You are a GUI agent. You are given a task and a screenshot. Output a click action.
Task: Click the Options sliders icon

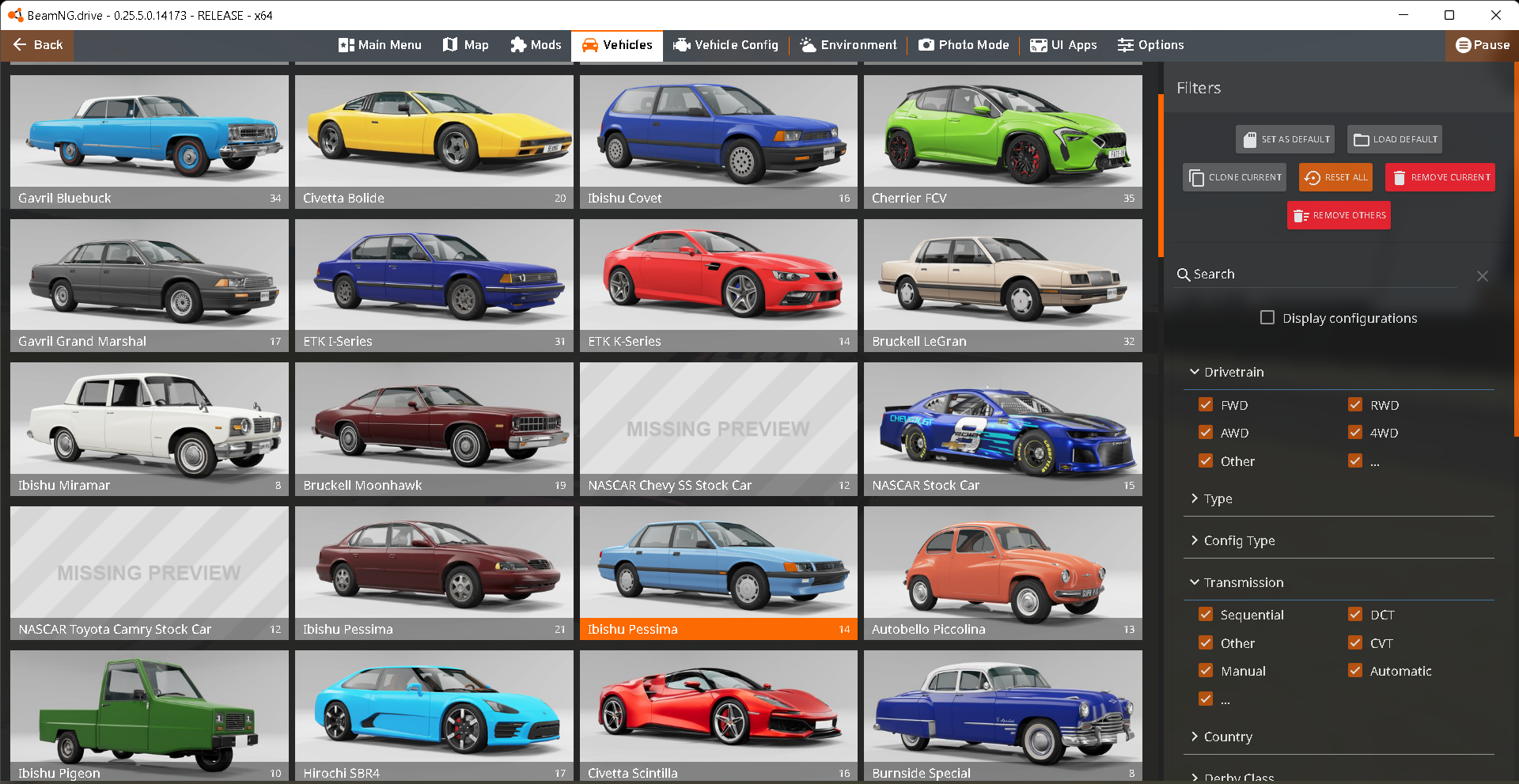coord(1126,45)
